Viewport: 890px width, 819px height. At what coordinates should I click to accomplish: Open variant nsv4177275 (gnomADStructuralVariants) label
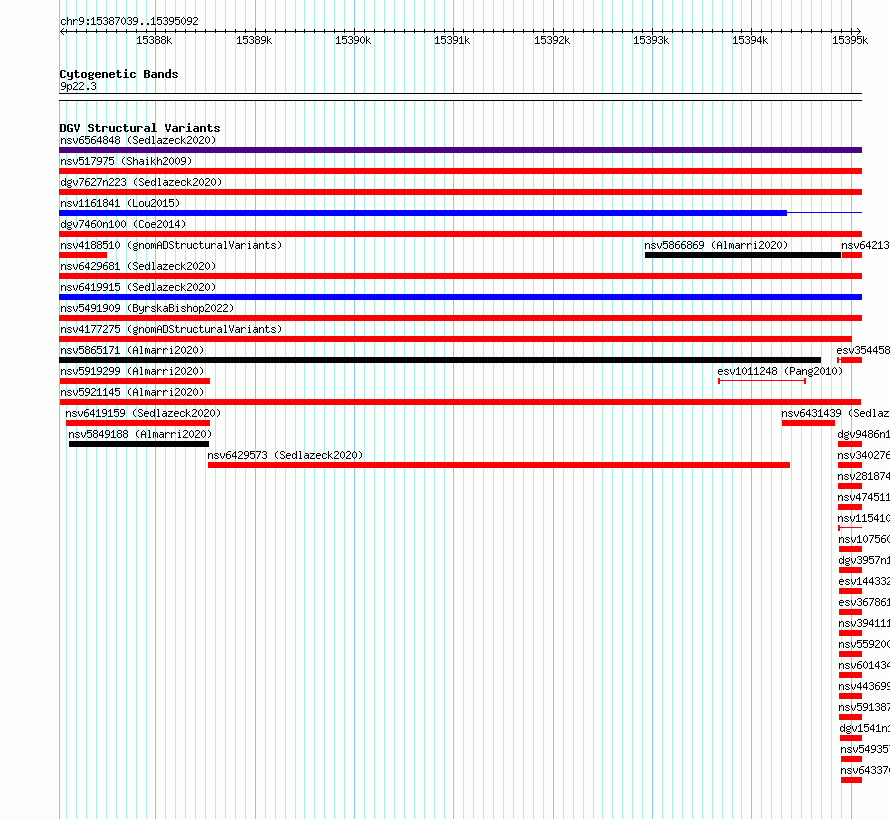click(171, 329)
